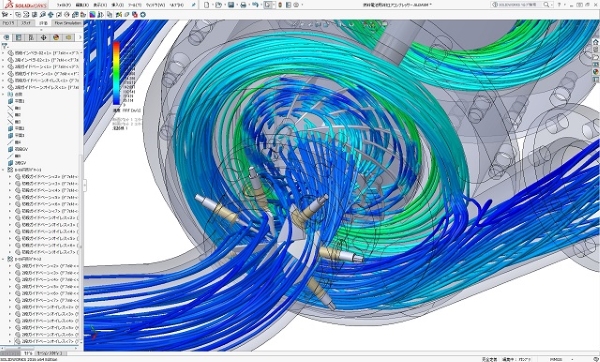Click the Home icon in right task pane
Screen dimensions: 600x362
596,42
